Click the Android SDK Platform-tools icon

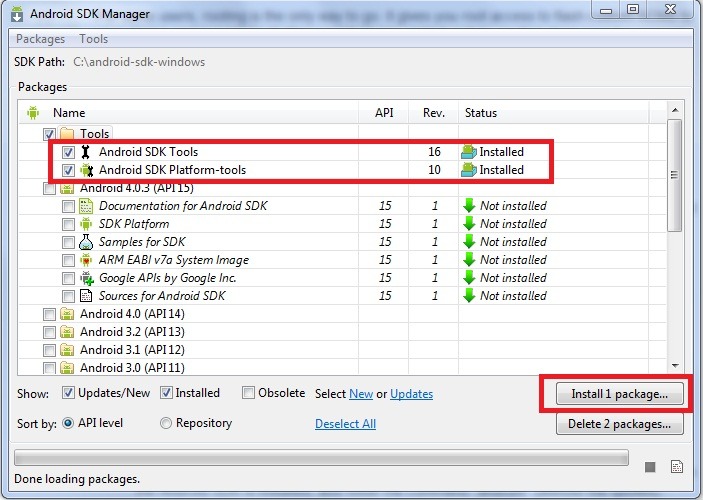click(87, 170)
